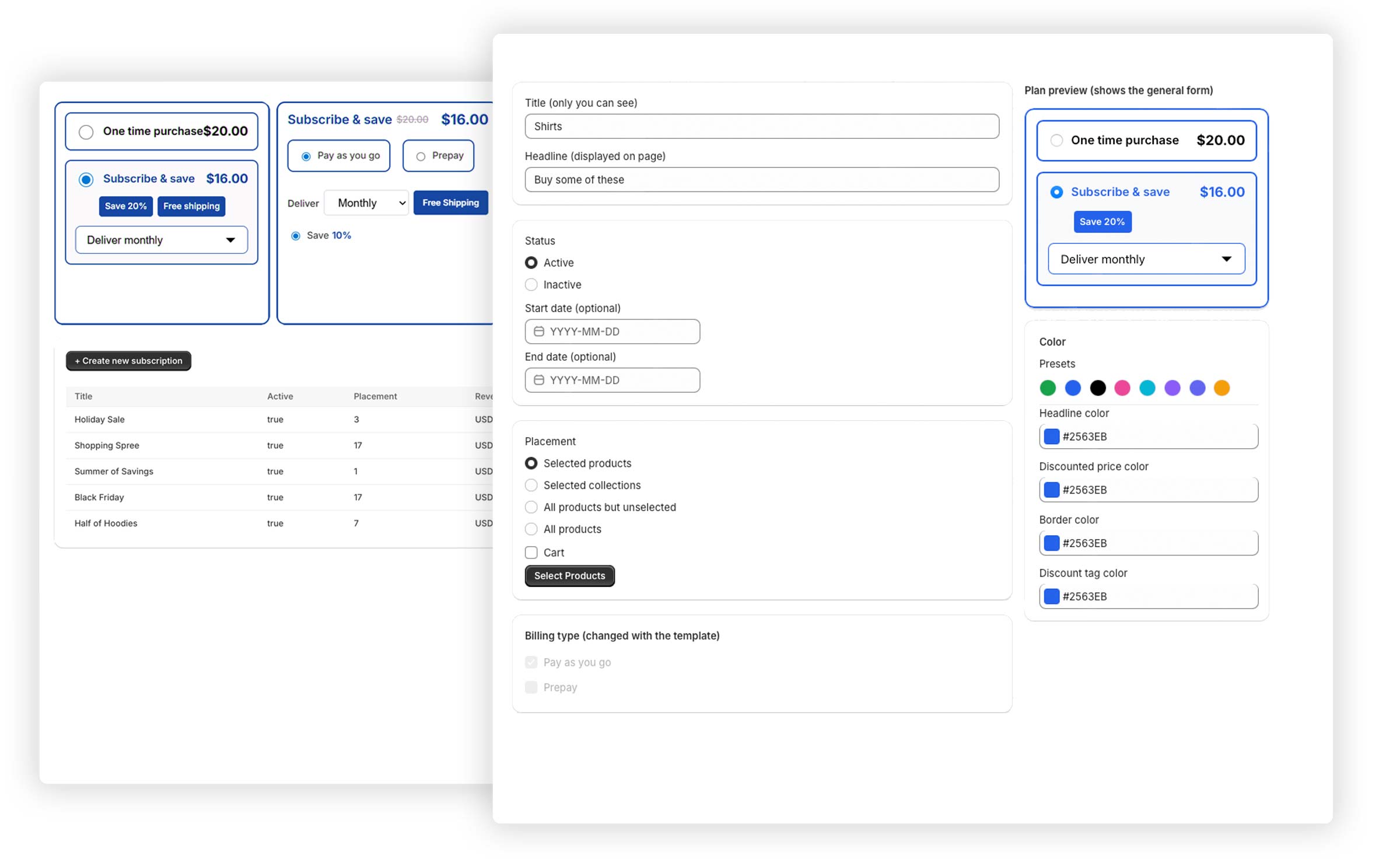Open the Holiday Sale subscription row
This screenshot has height=866, width=1400.
pos(279,420)
